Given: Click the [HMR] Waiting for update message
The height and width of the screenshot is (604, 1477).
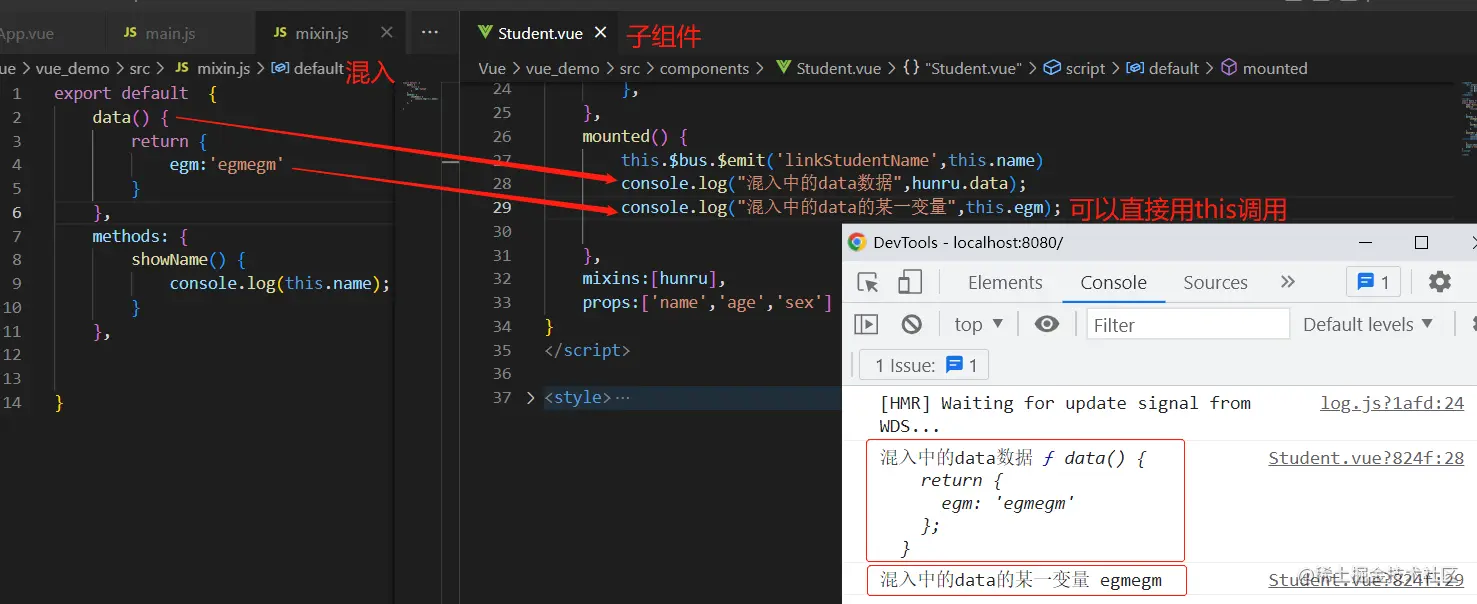Looking at the screenshot, I should 1065,414.
